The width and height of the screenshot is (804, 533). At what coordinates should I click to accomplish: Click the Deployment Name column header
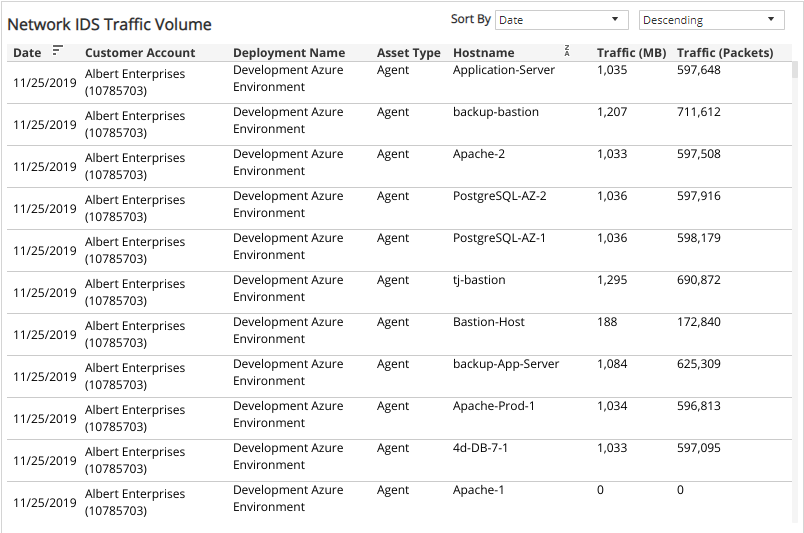(289, 53)
